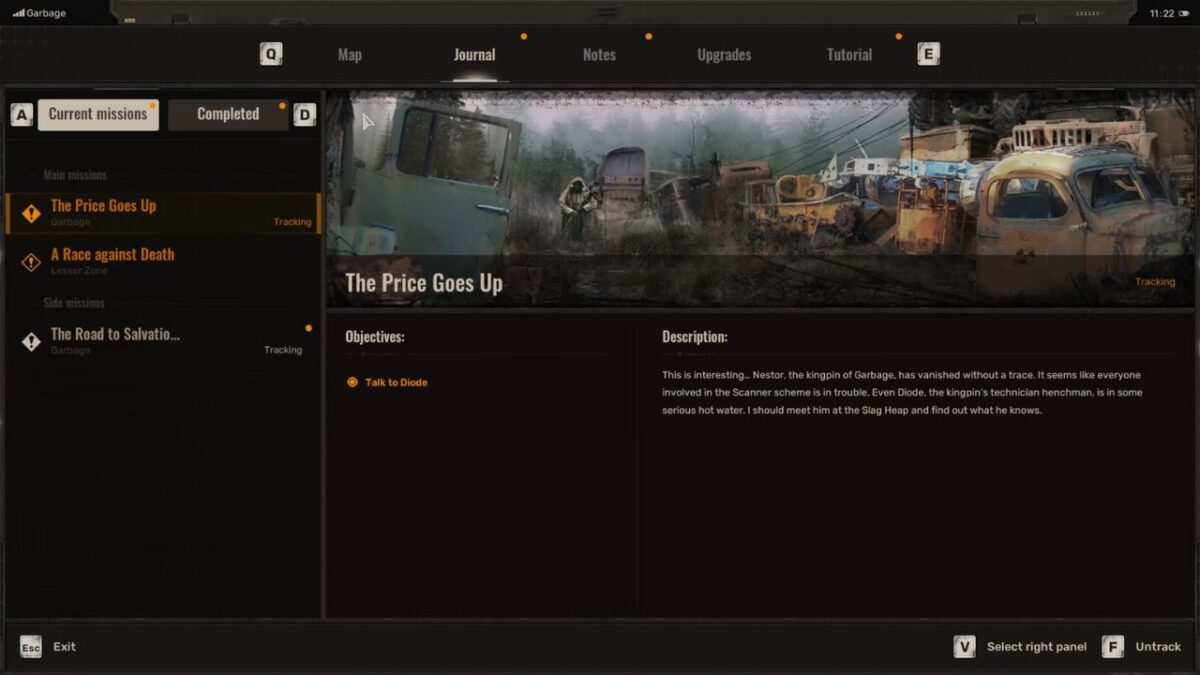The image size is (1200, 675).
Task: Click the Q key prompt icon
Action: tap(270, 54)
